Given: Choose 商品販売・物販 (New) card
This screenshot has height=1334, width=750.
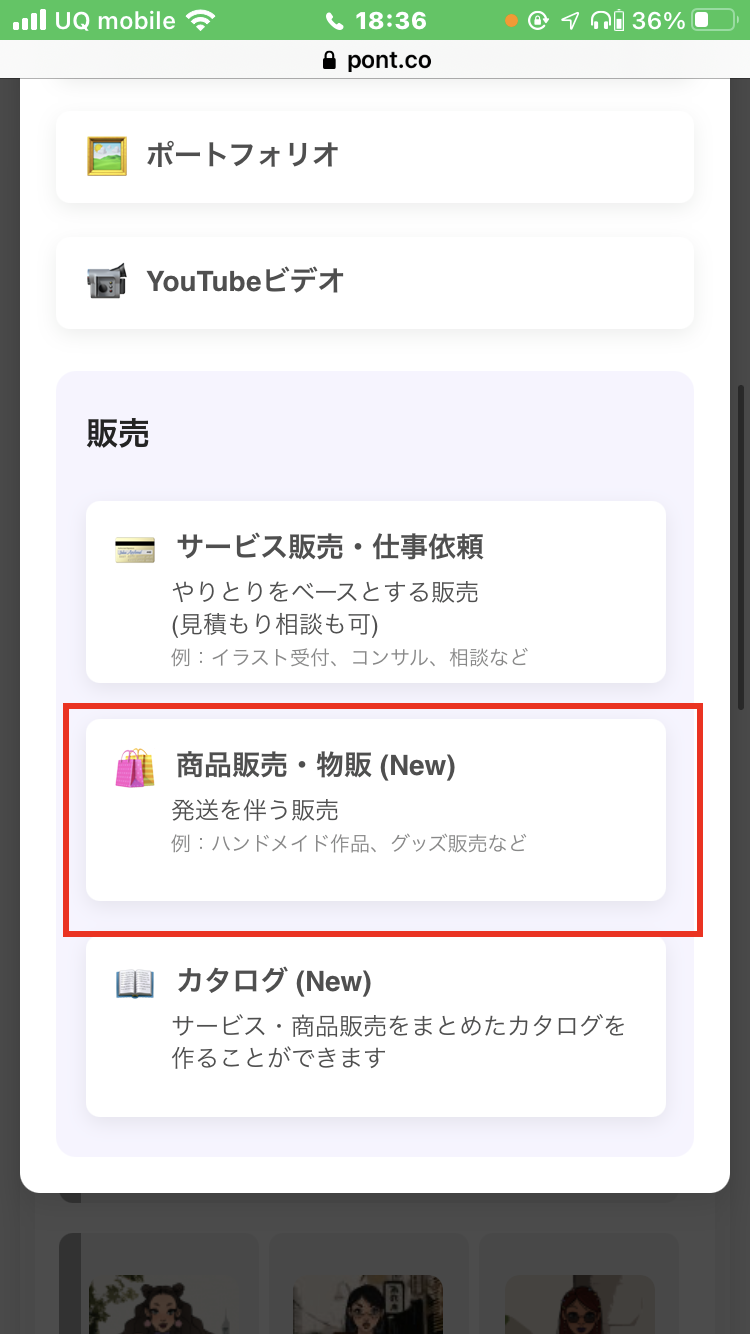Looking at the screenshot, I should 376,810.
